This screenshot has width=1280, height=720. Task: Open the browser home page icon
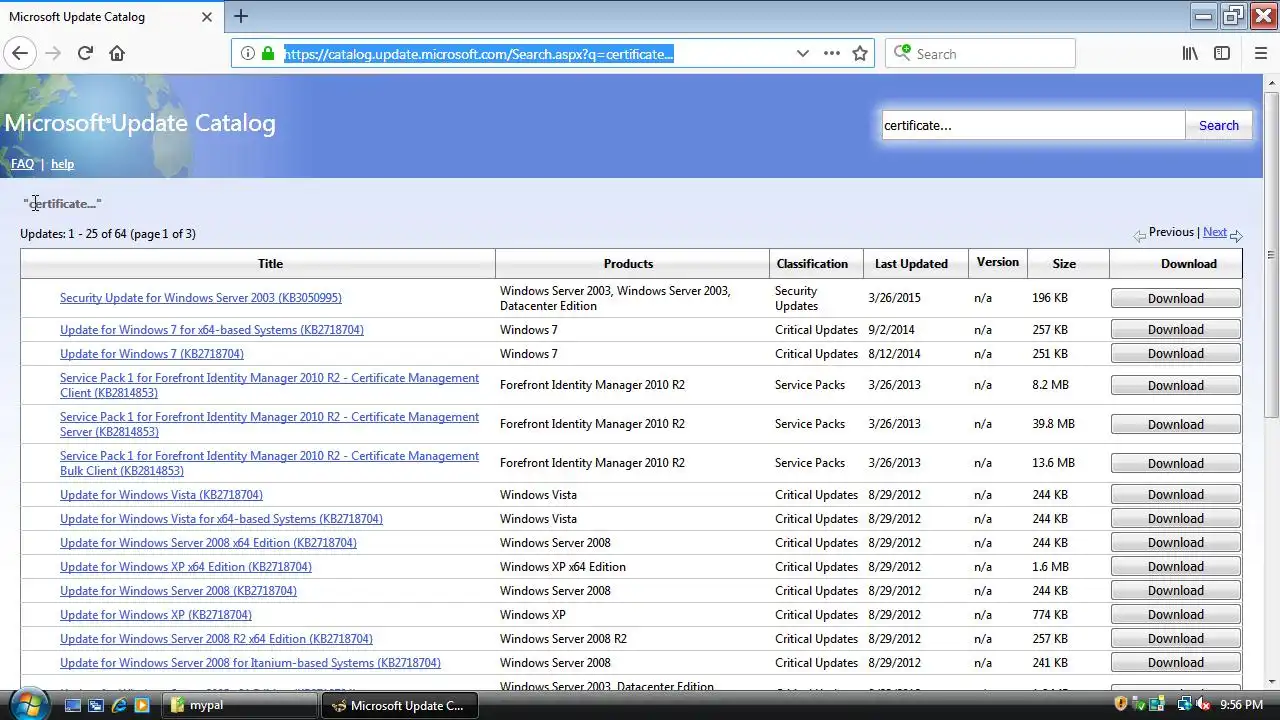(117, 54)
